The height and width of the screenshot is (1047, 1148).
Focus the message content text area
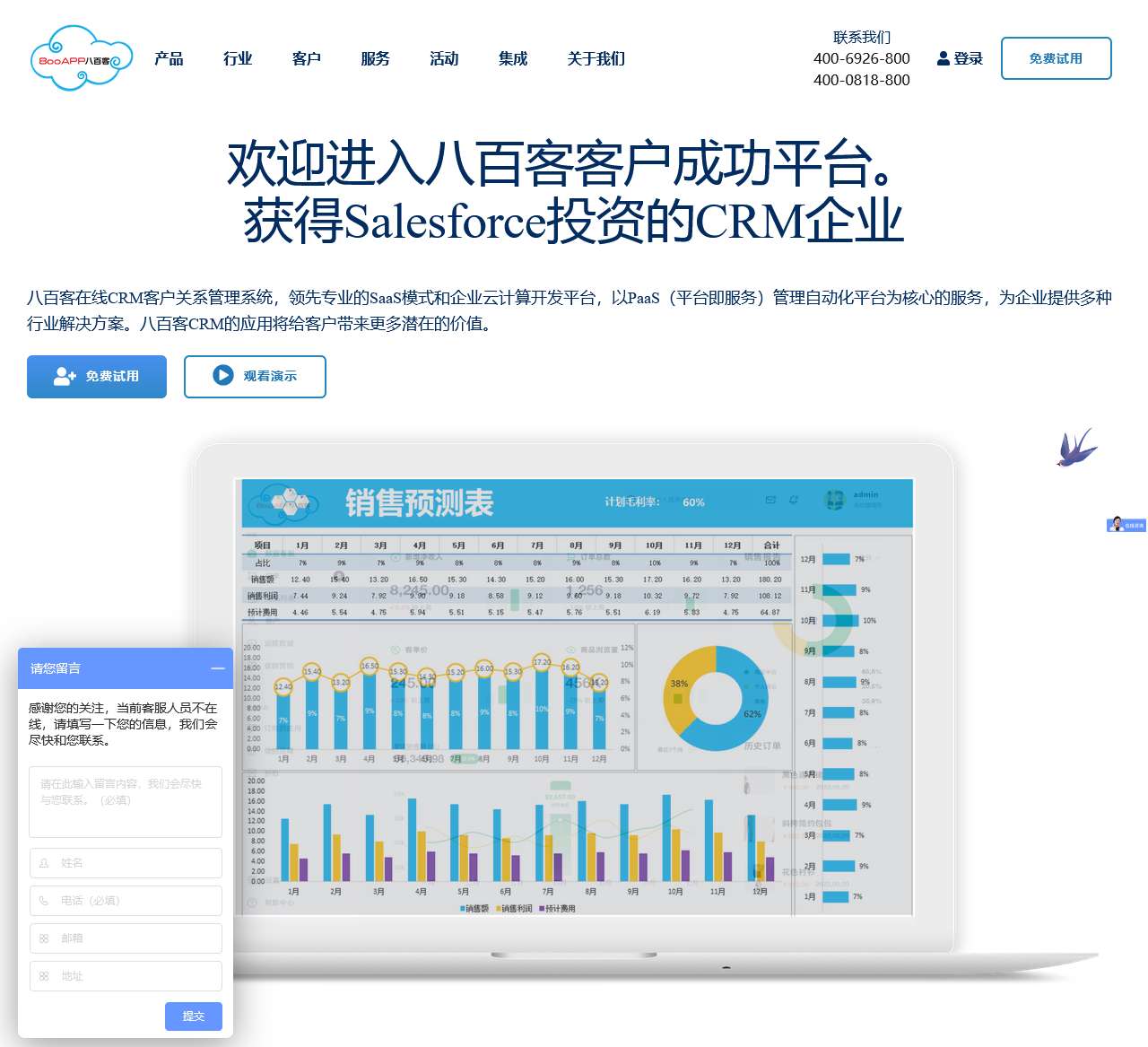(x=126, y=801)
